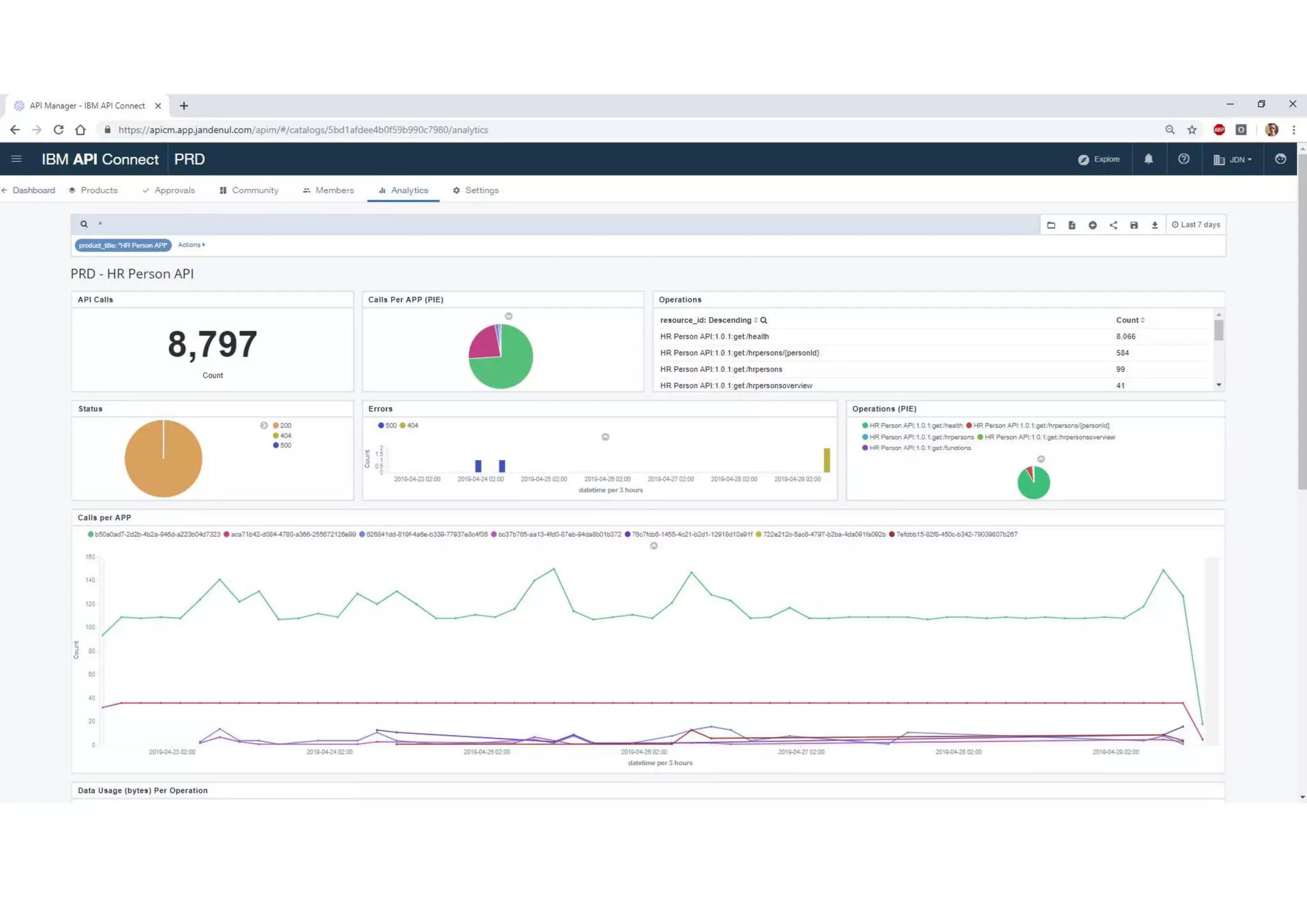The image size is (1307, 924).
Task: Click the product_title HR Person API filter pill
Action: (x=123, y=245)
